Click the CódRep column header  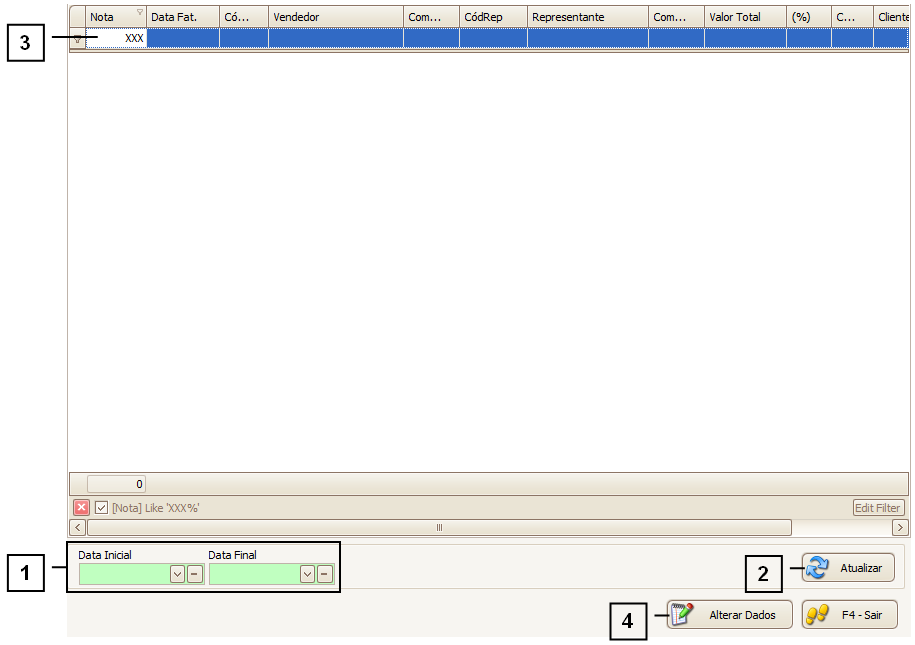(493, 17)
